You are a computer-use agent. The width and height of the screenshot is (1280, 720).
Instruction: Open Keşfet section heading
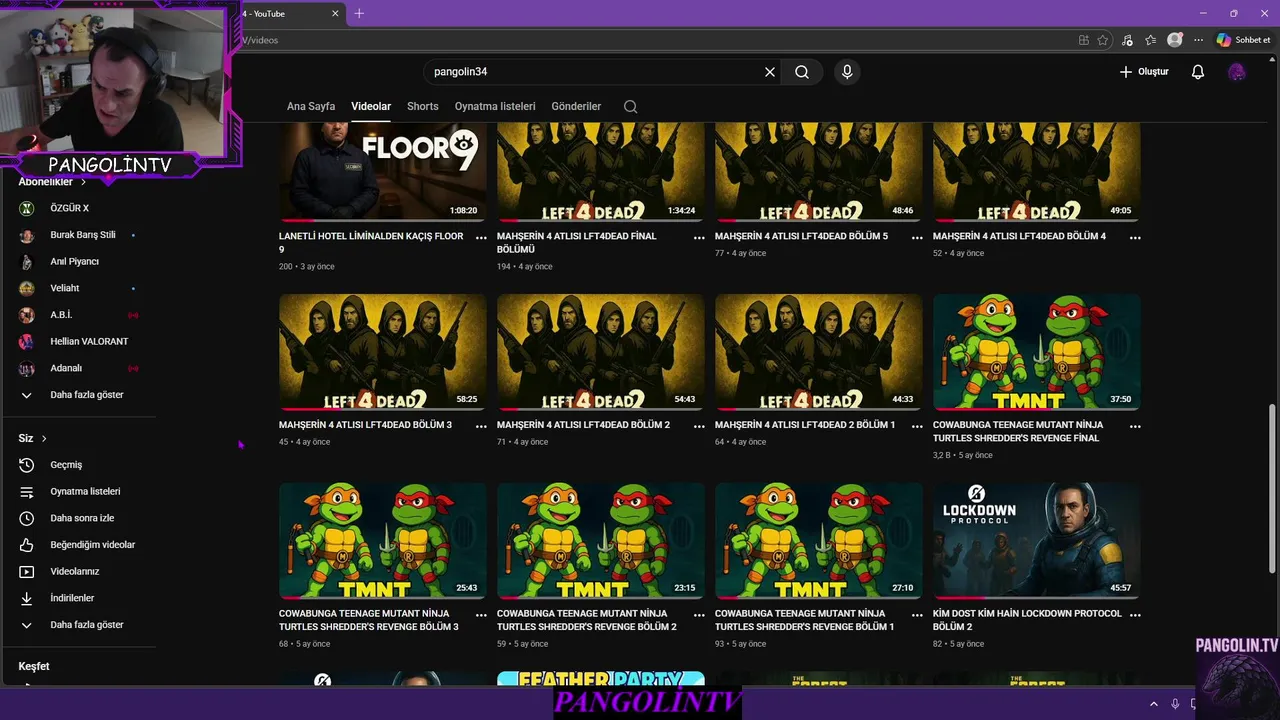pos(34,667)
